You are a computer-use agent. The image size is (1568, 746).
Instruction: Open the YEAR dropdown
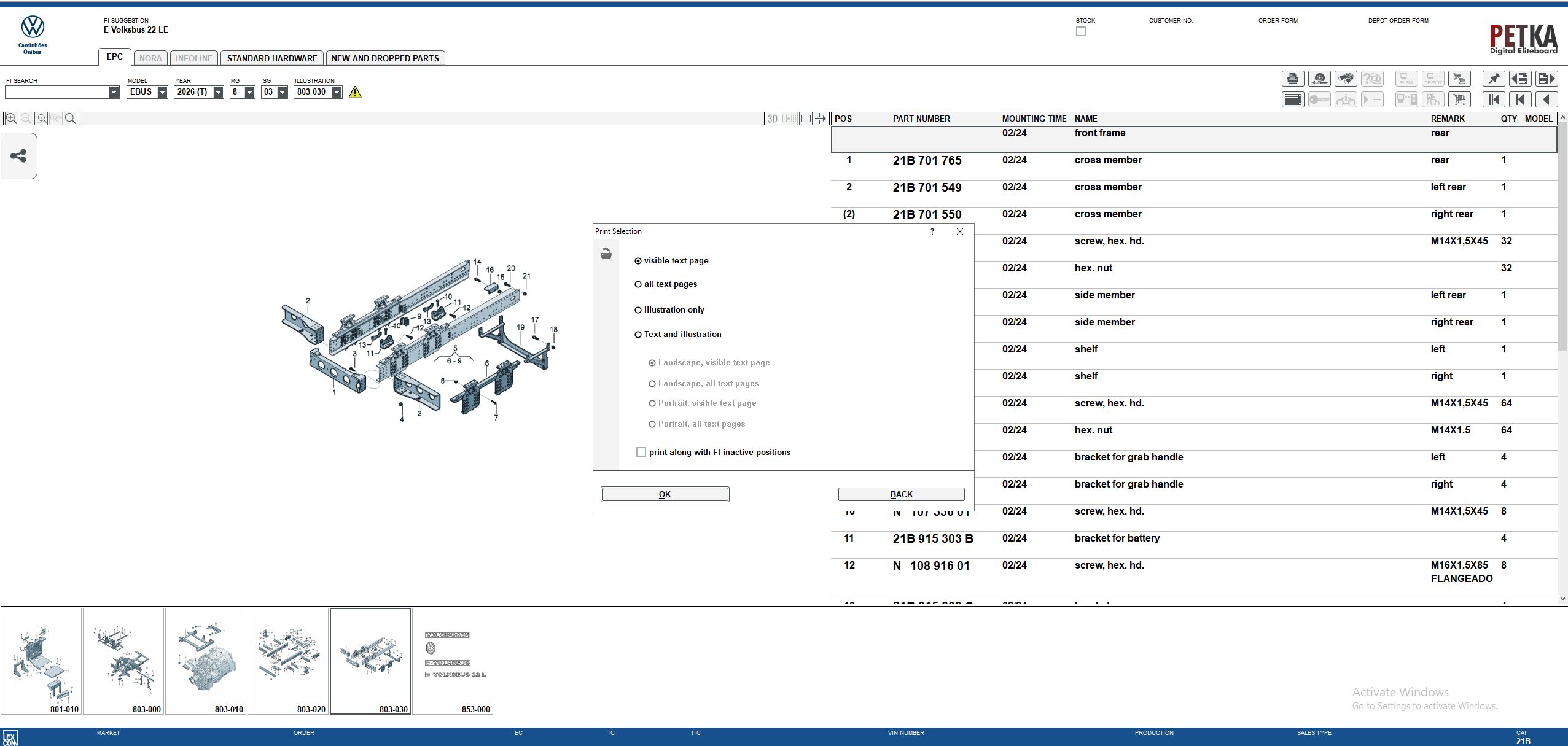point(218,92)
